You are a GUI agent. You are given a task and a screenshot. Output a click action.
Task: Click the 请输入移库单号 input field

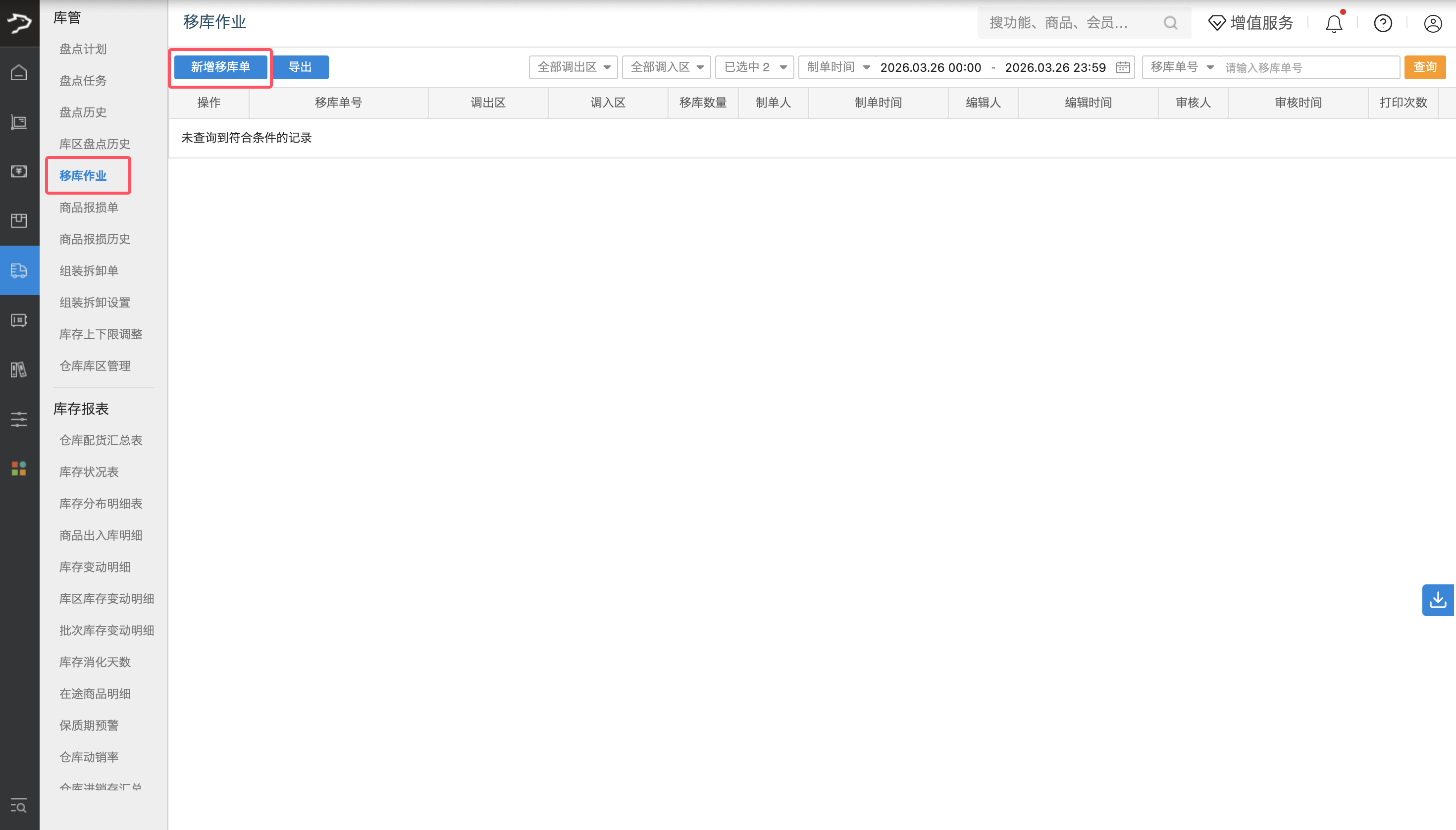(x=1308, y=68)
